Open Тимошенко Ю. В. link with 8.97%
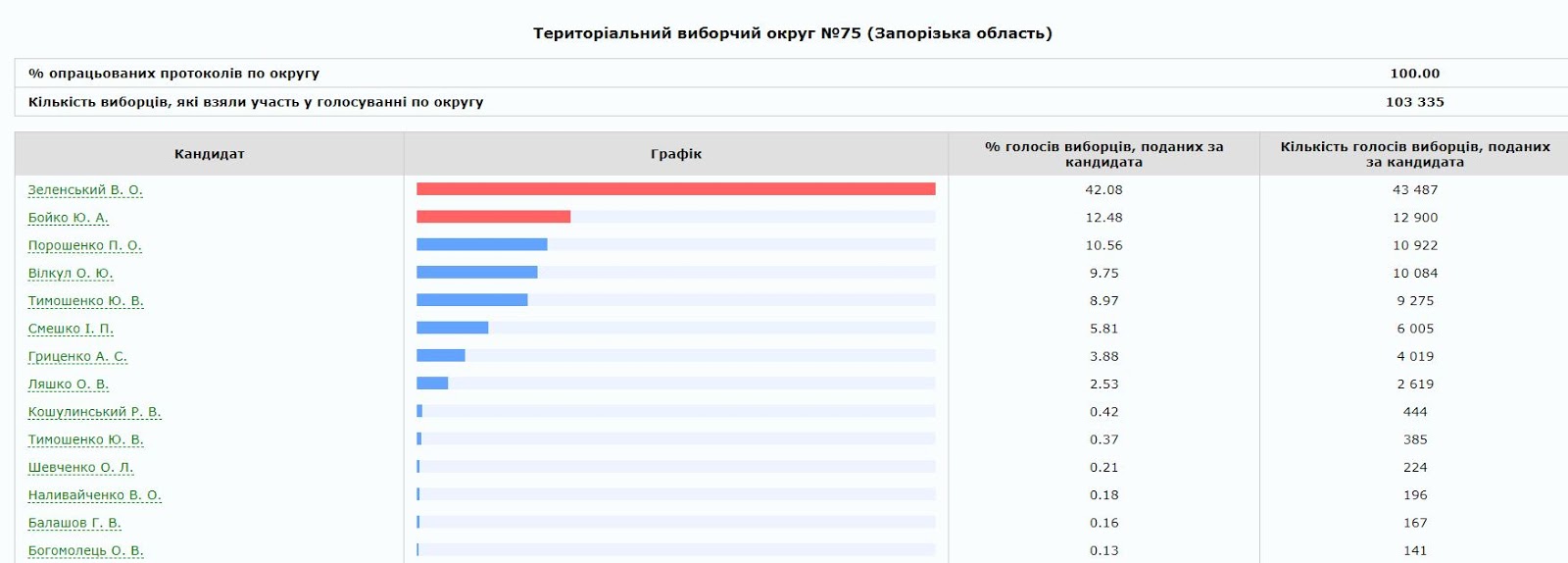 coord(85,301)
